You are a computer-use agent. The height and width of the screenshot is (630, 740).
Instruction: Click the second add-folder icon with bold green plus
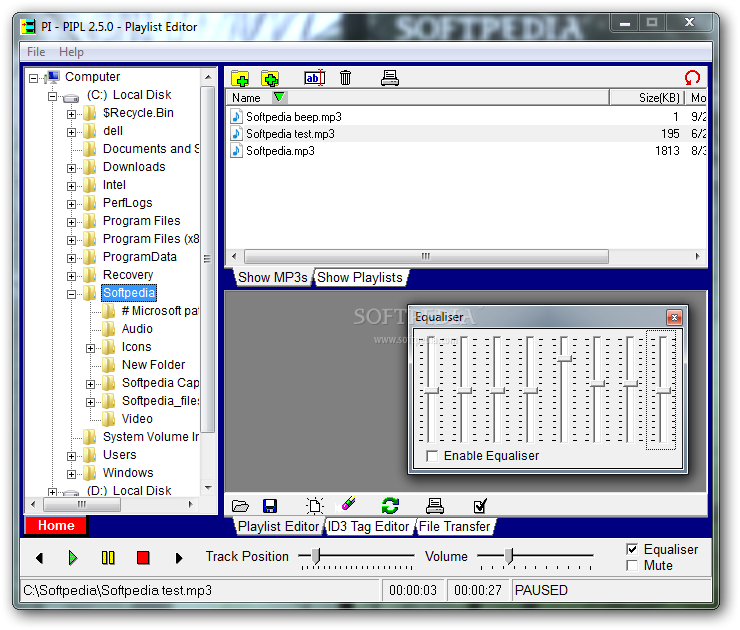(x=270, y=78)
